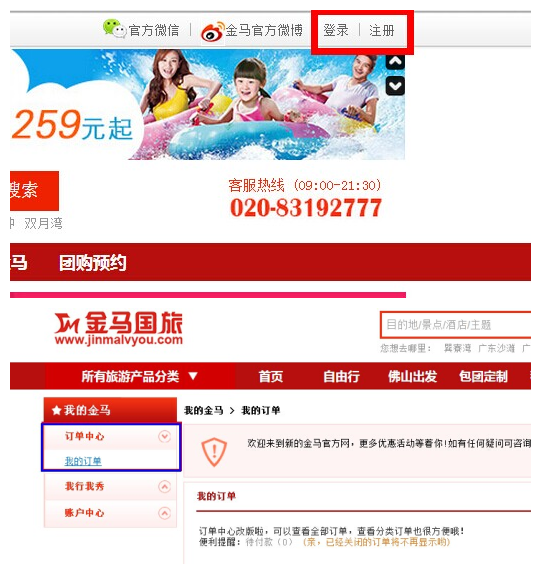Collapse the 订单中心 section arrow
541x574 pixels.
tap(164, 436)
